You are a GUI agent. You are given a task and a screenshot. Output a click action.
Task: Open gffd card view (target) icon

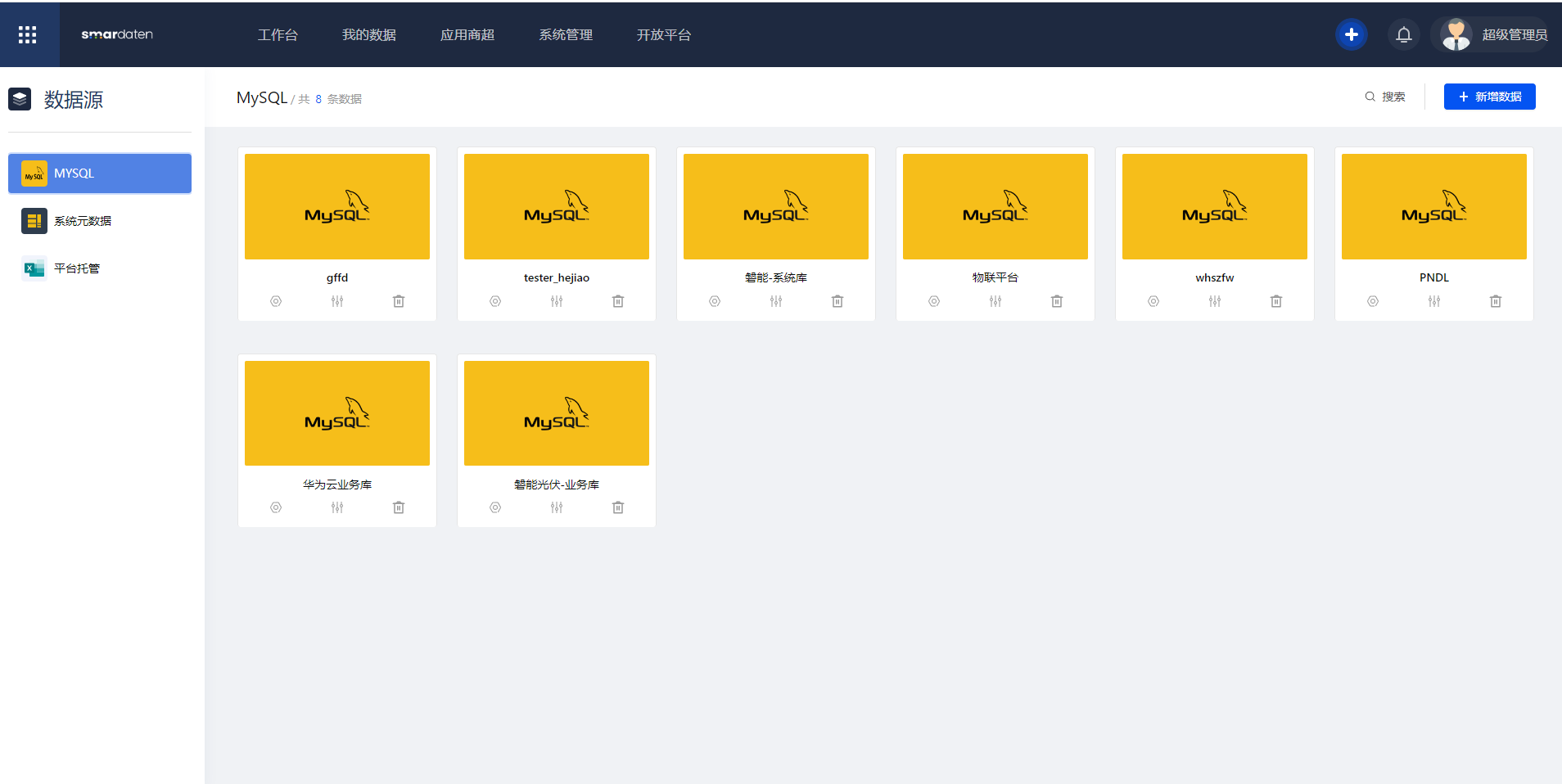coord(276,301)
